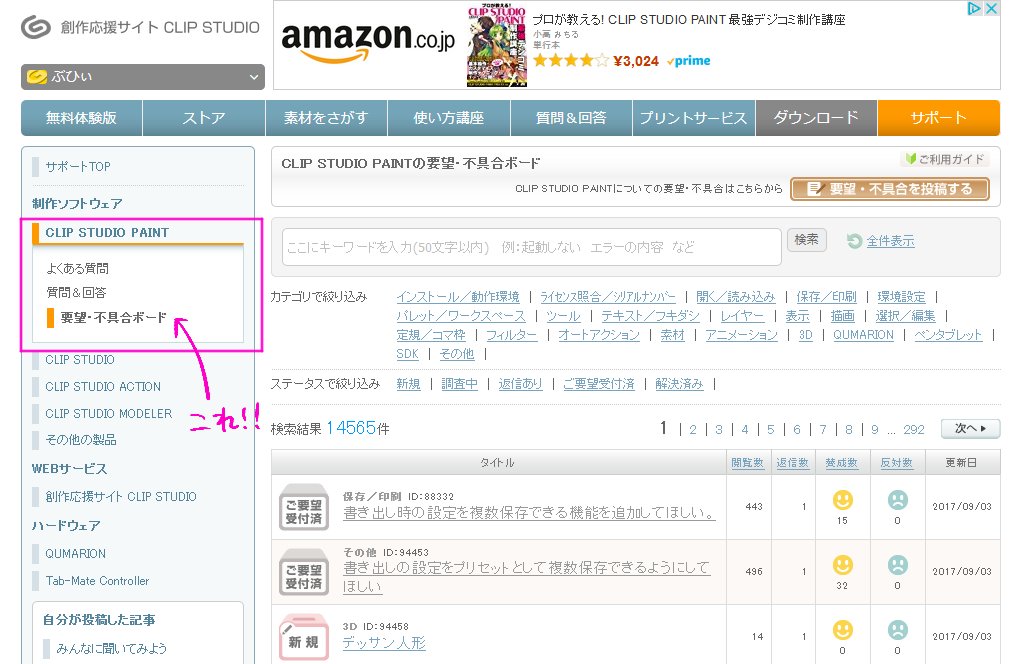This screenshot has height=664, width=1034.
Task: Filter by インストール/動作環境 category
Action: [458, 297]
